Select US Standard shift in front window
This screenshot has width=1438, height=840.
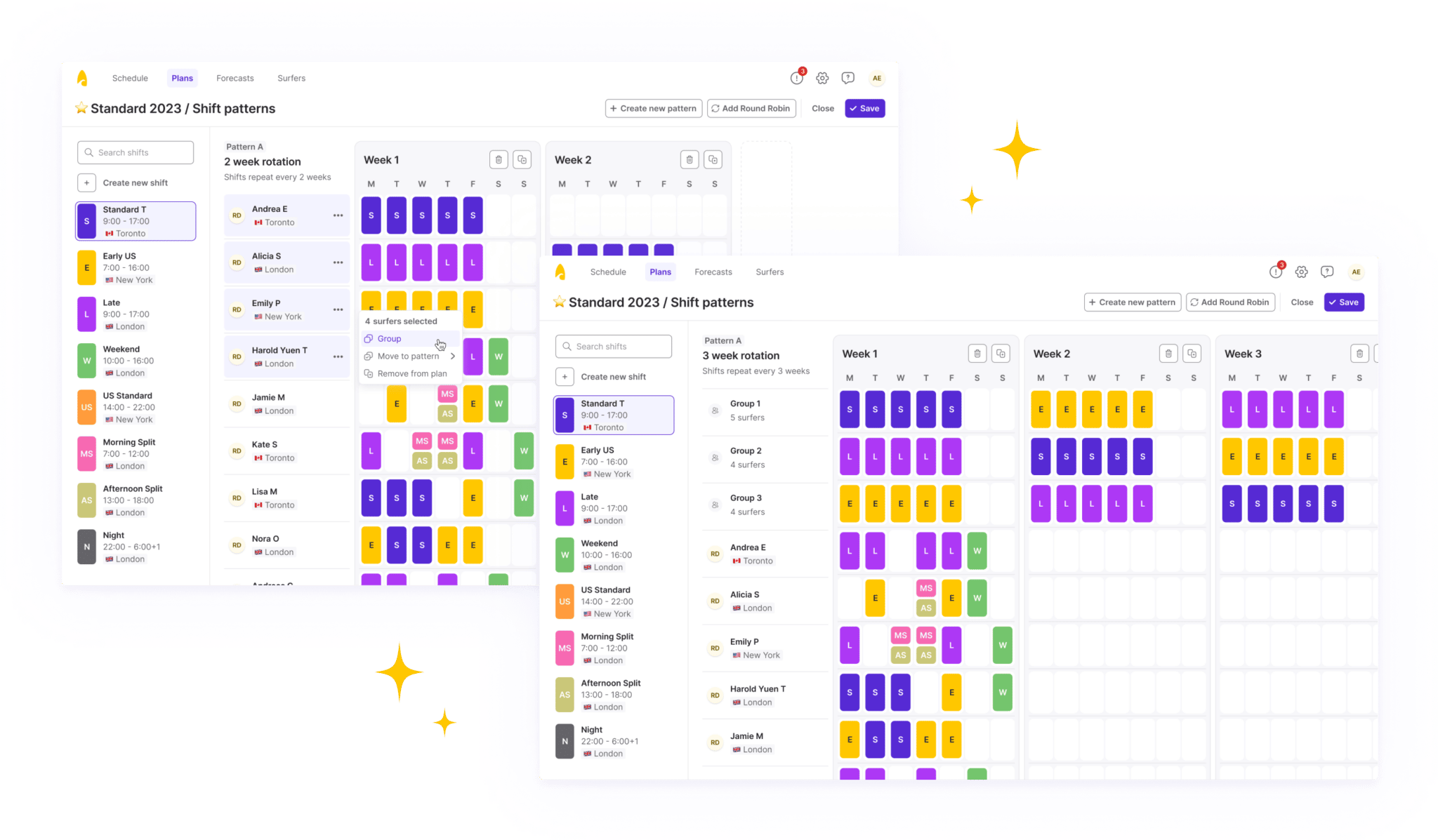tap(614, 601)
